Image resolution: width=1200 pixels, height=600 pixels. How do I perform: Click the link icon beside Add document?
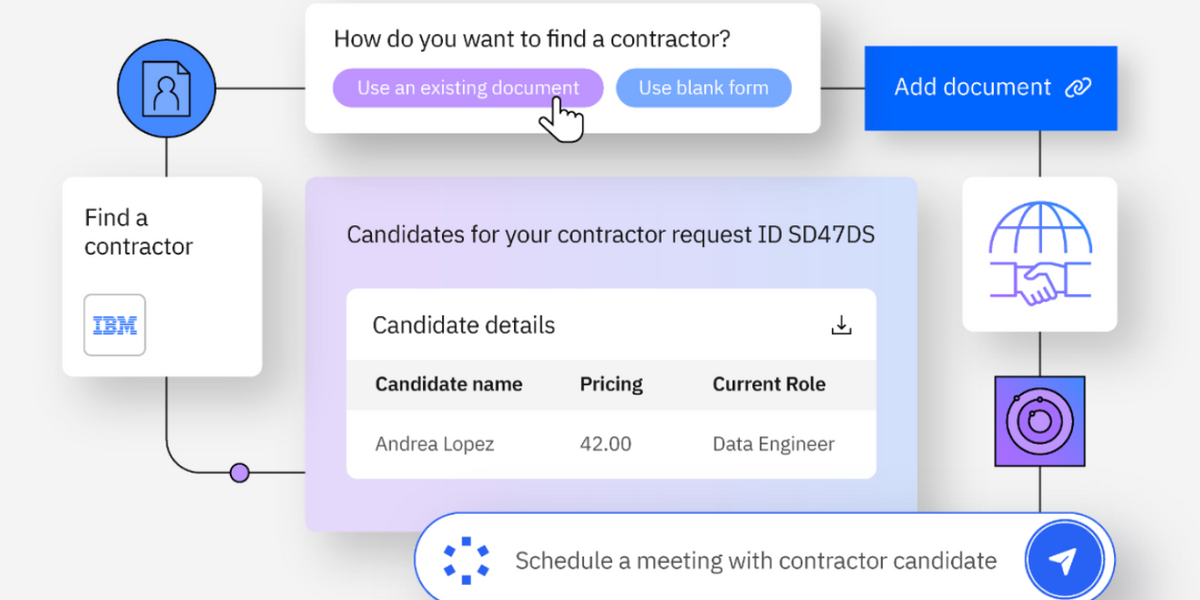[1077, 88]
